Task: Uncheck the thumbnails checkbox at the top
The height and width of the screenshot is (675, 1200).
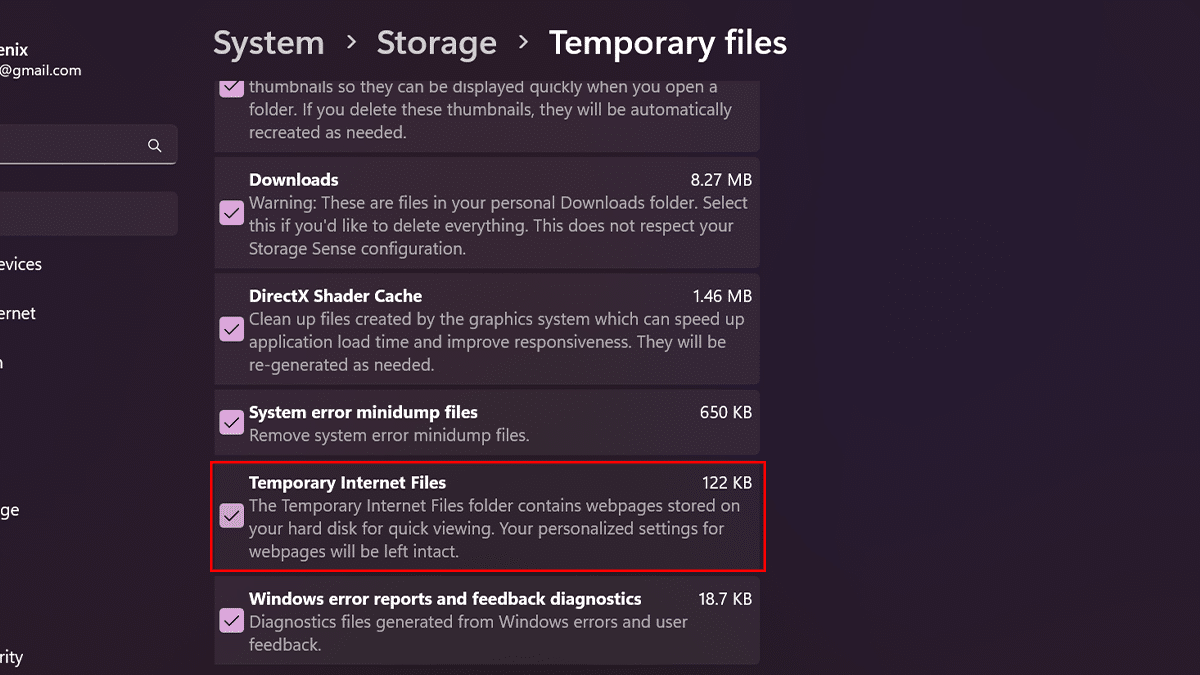Action: pyautogui.click(x=231, y=87)
